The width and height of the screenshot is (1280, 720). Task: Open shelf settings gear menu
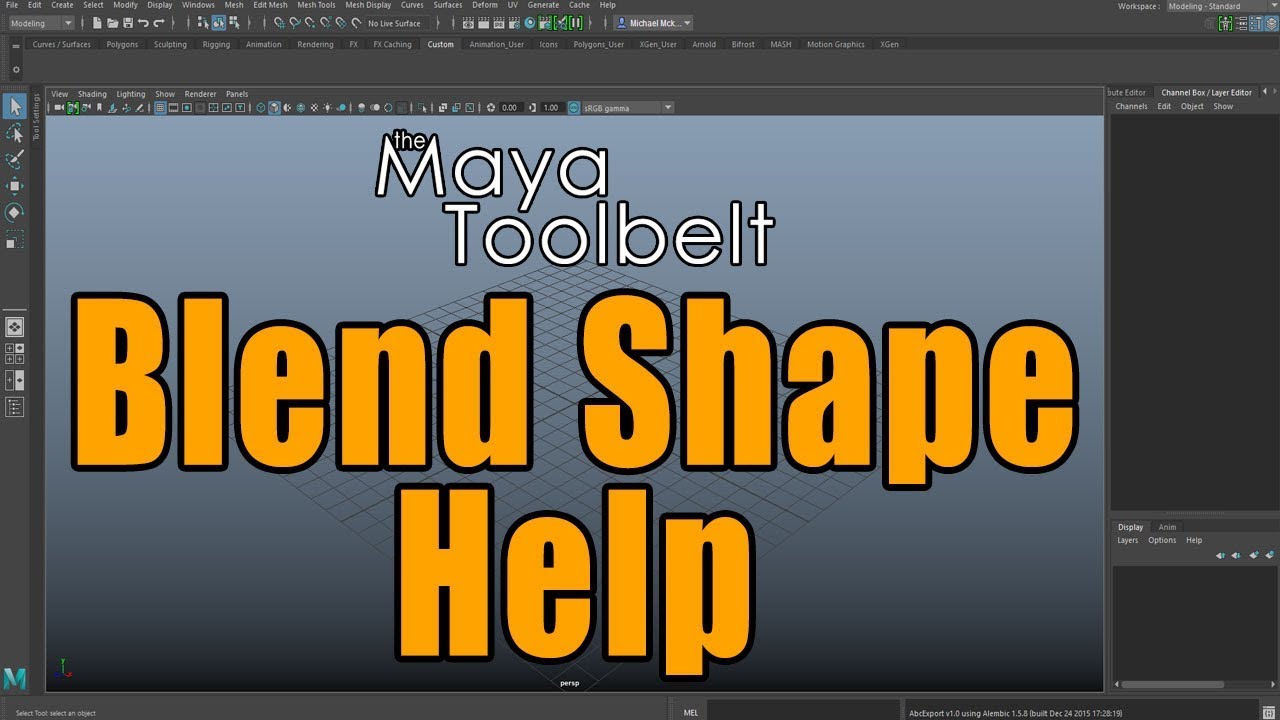tap(15, 70)
